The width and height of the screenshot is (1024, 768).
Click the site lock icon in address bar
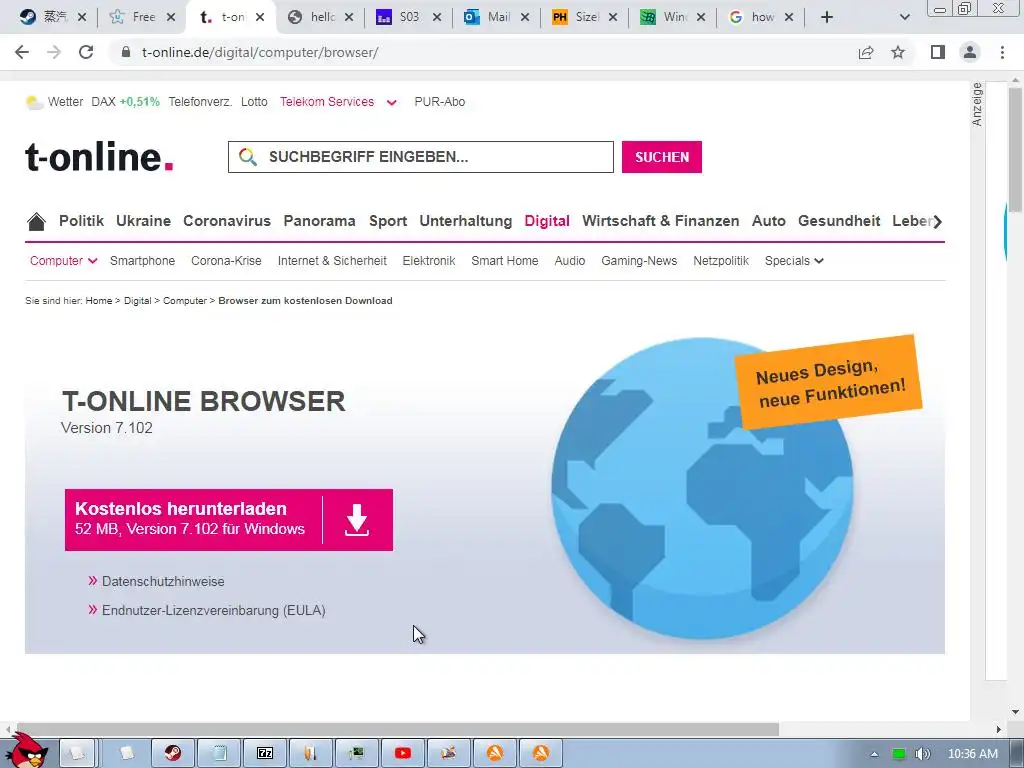pyautogui.click(x=126, y=52)
